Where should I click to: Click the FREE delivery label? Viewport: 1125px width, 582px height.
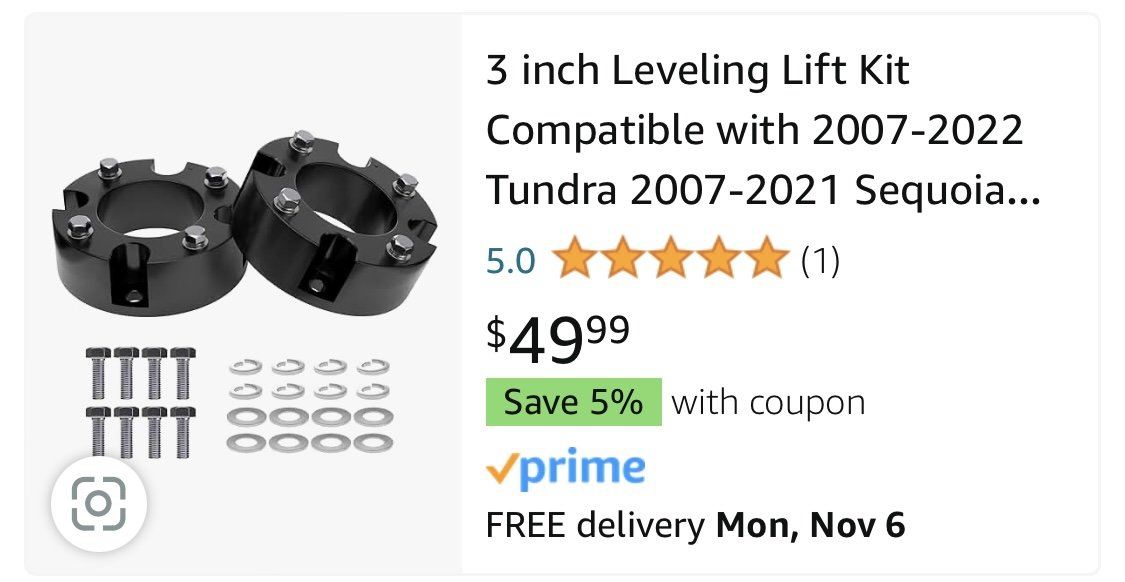(596, 525)
